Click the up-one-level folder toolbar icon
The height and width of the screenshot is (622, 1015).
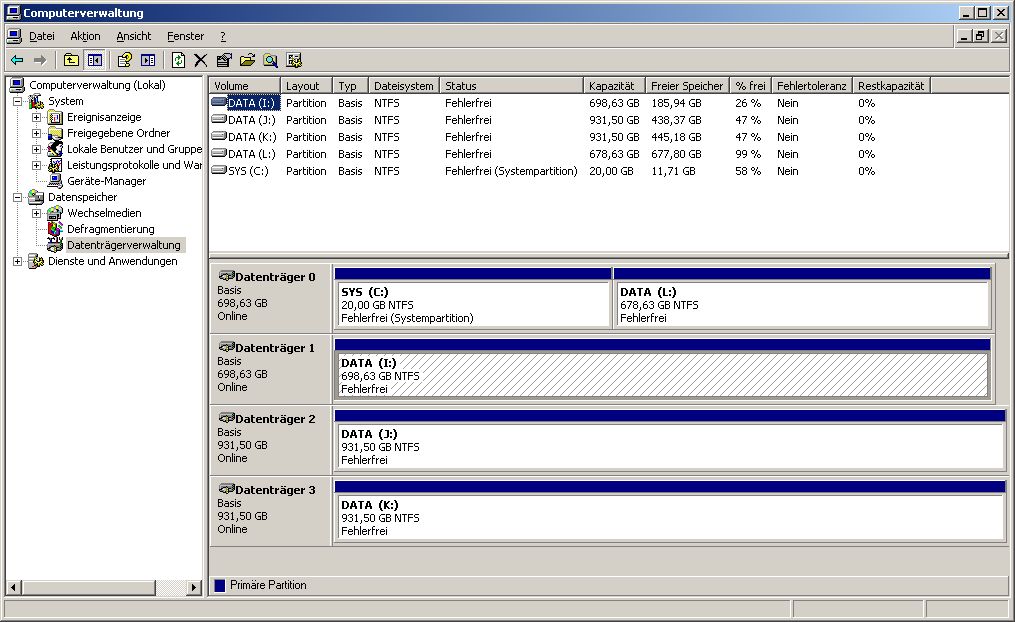click(x=71, y=60)
